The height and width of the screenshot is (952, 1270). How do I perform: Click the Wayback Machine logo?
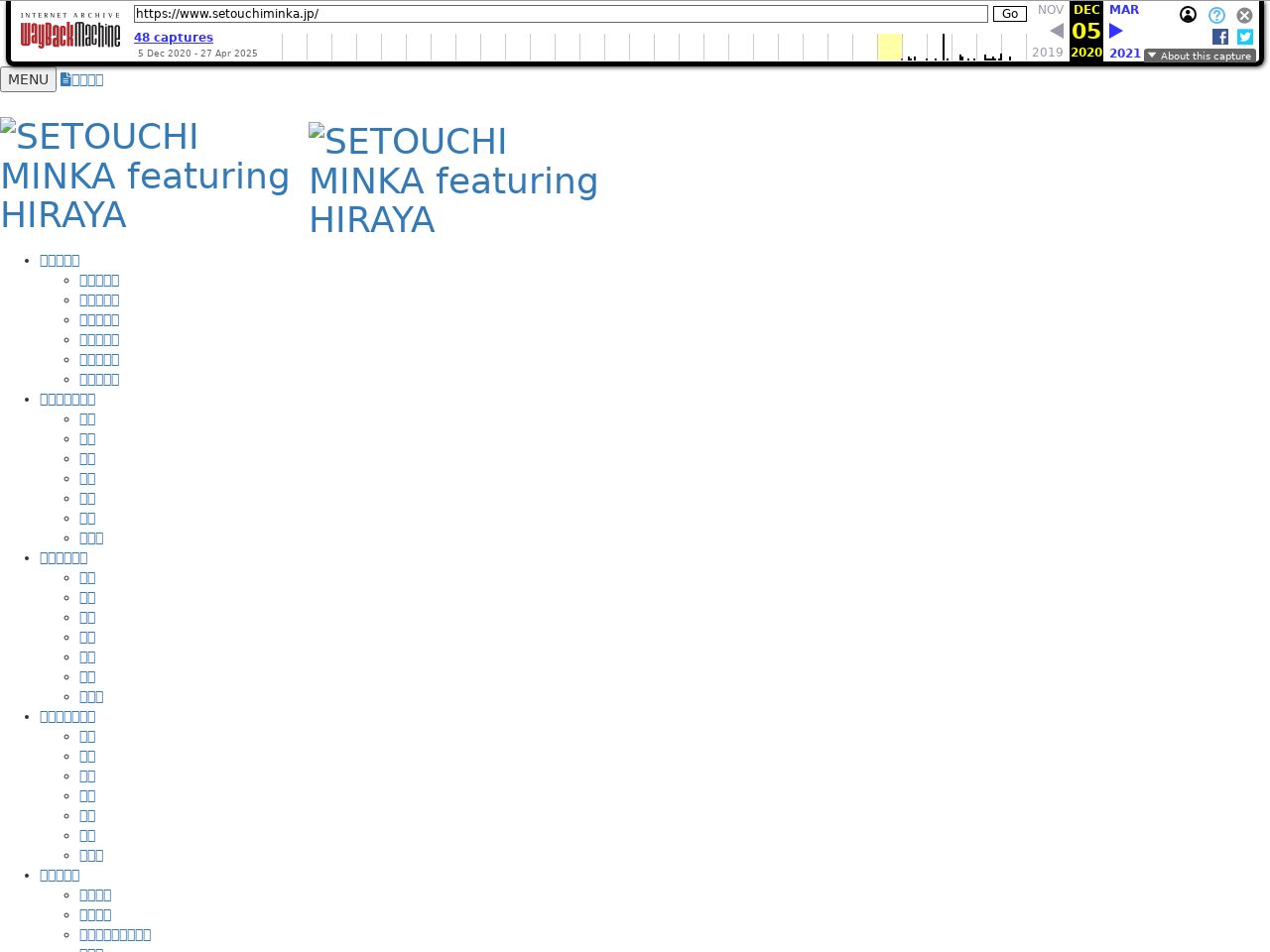[70, 31]
